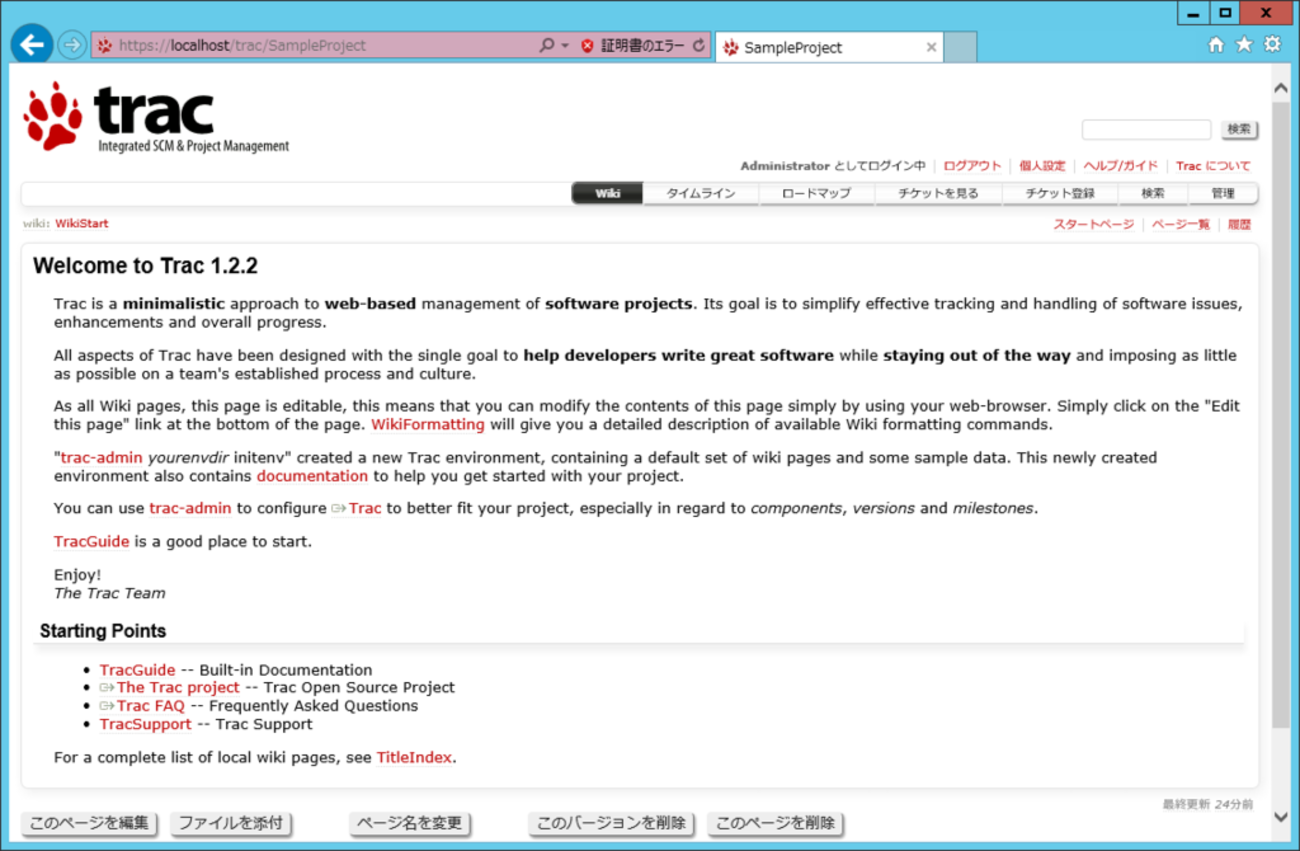Click the TracSupport link
The height and width of the screenshot is (851, 1300).
(x=145, y=725)
